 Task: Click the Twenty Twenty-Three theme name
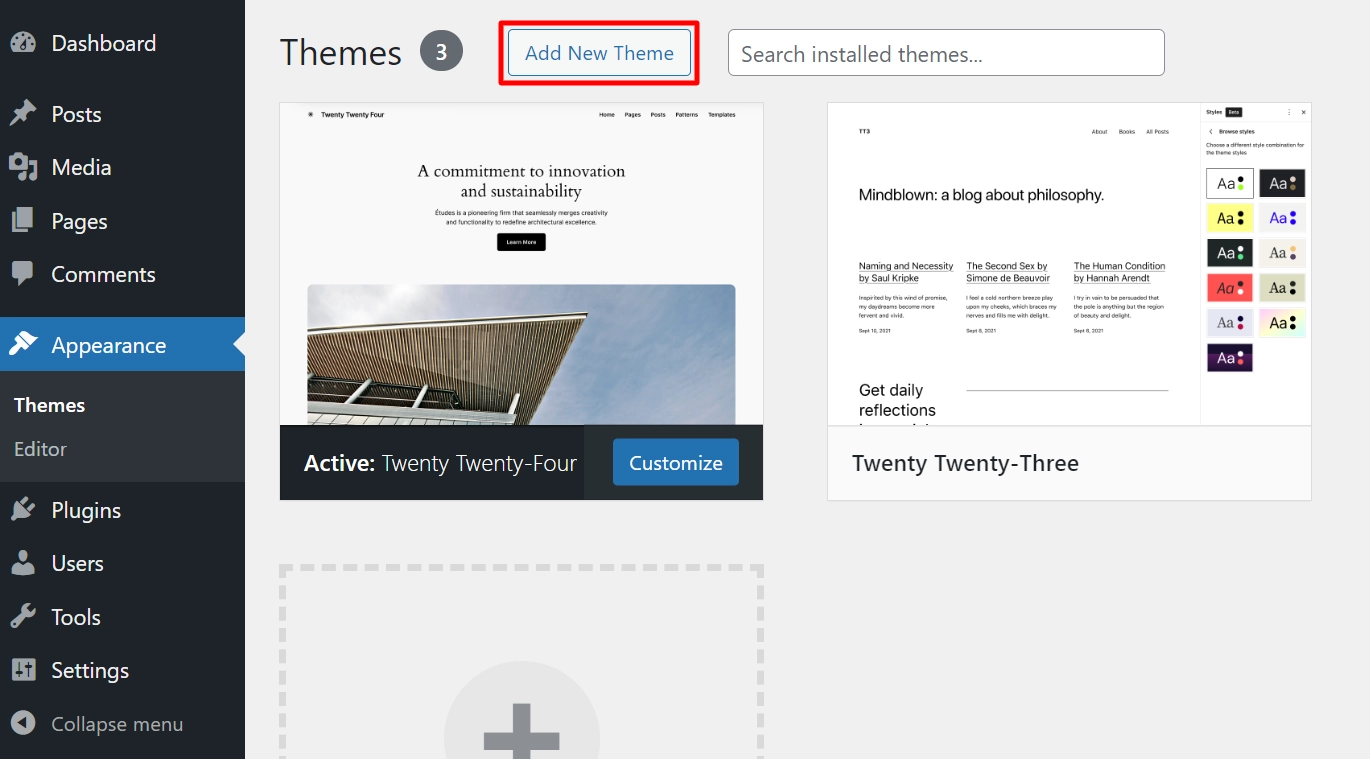tap(965, 463)
